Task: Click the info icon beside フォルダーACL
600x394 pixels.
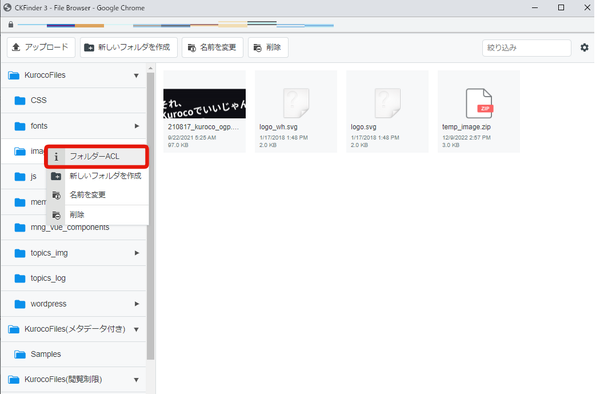Action: pyautogui.click(x=56, y=157)
